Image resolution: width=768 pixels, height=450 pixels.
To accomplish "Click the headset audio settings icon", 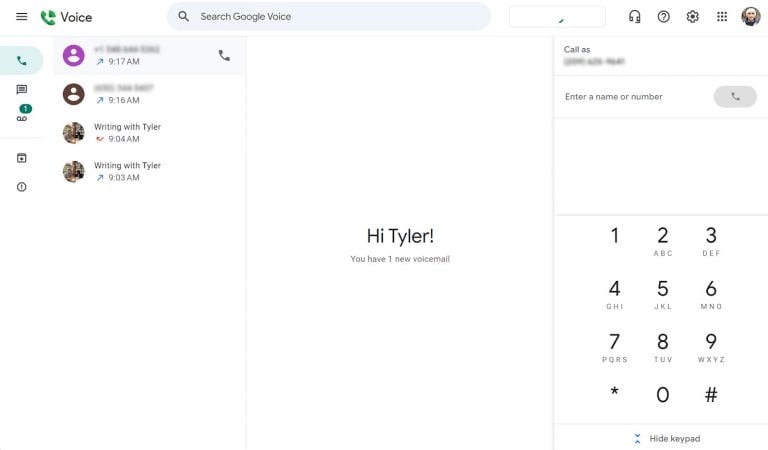I will [x=634, y=17].
